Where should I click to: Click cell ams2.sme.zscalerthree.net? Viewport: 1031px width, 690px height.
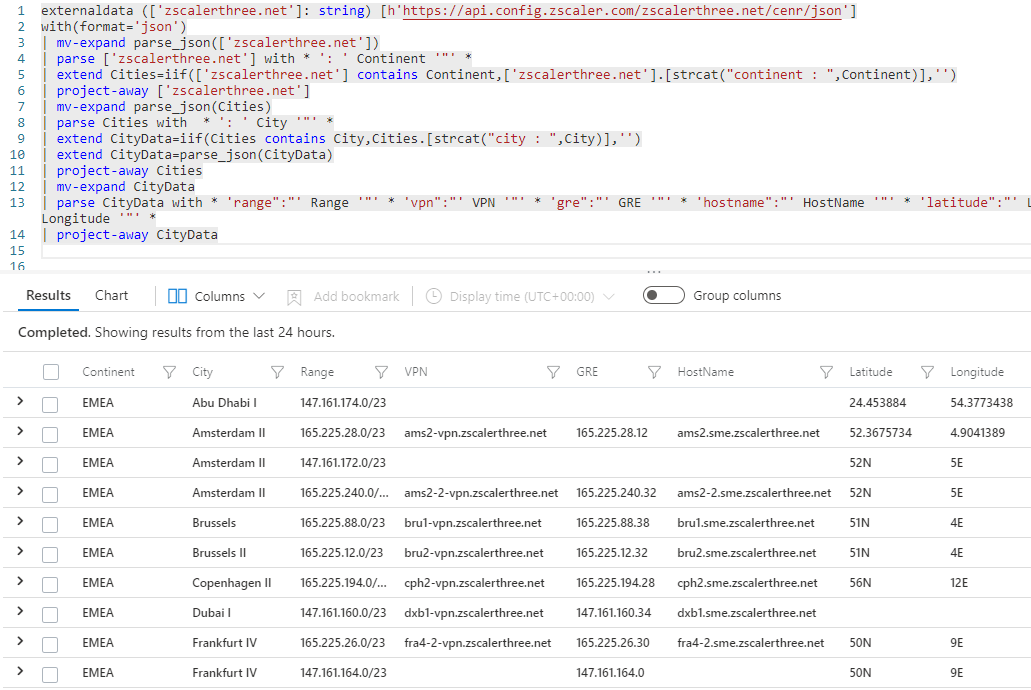point(748,433)
